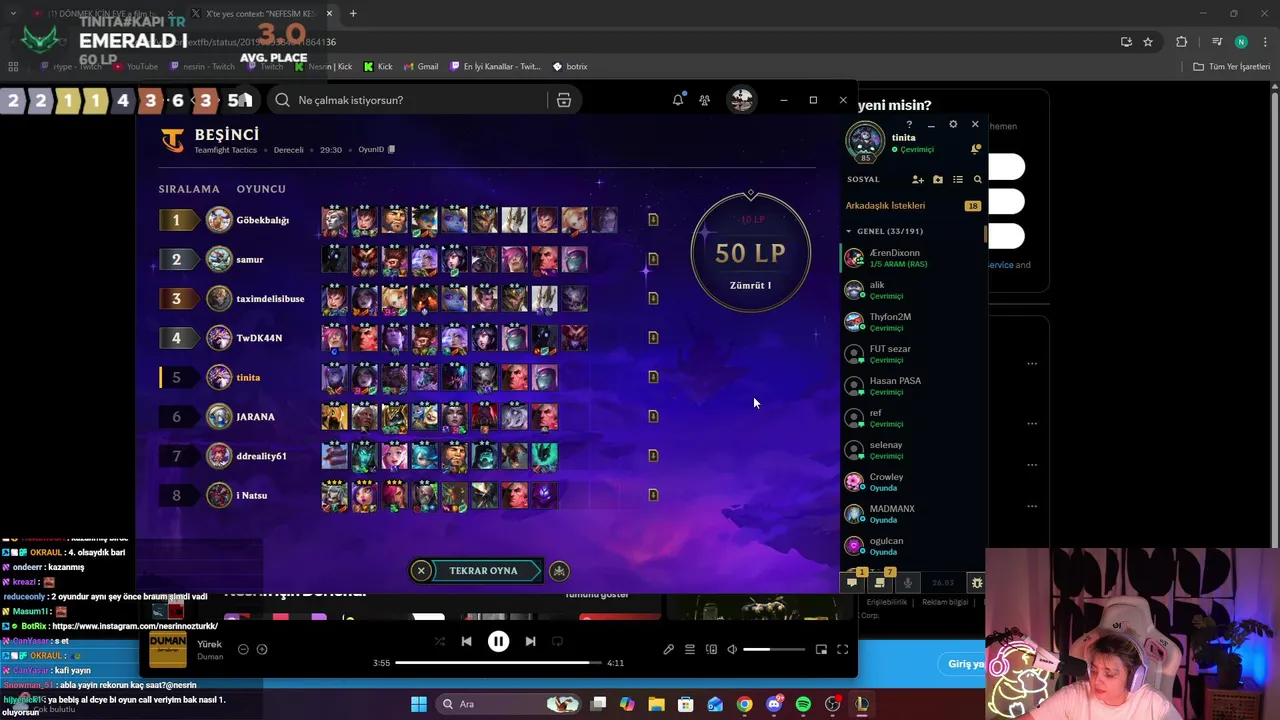Open the lyrics microphone icon in Spotify
Viewport: 1280px width, 720px height.
[668, 650]
